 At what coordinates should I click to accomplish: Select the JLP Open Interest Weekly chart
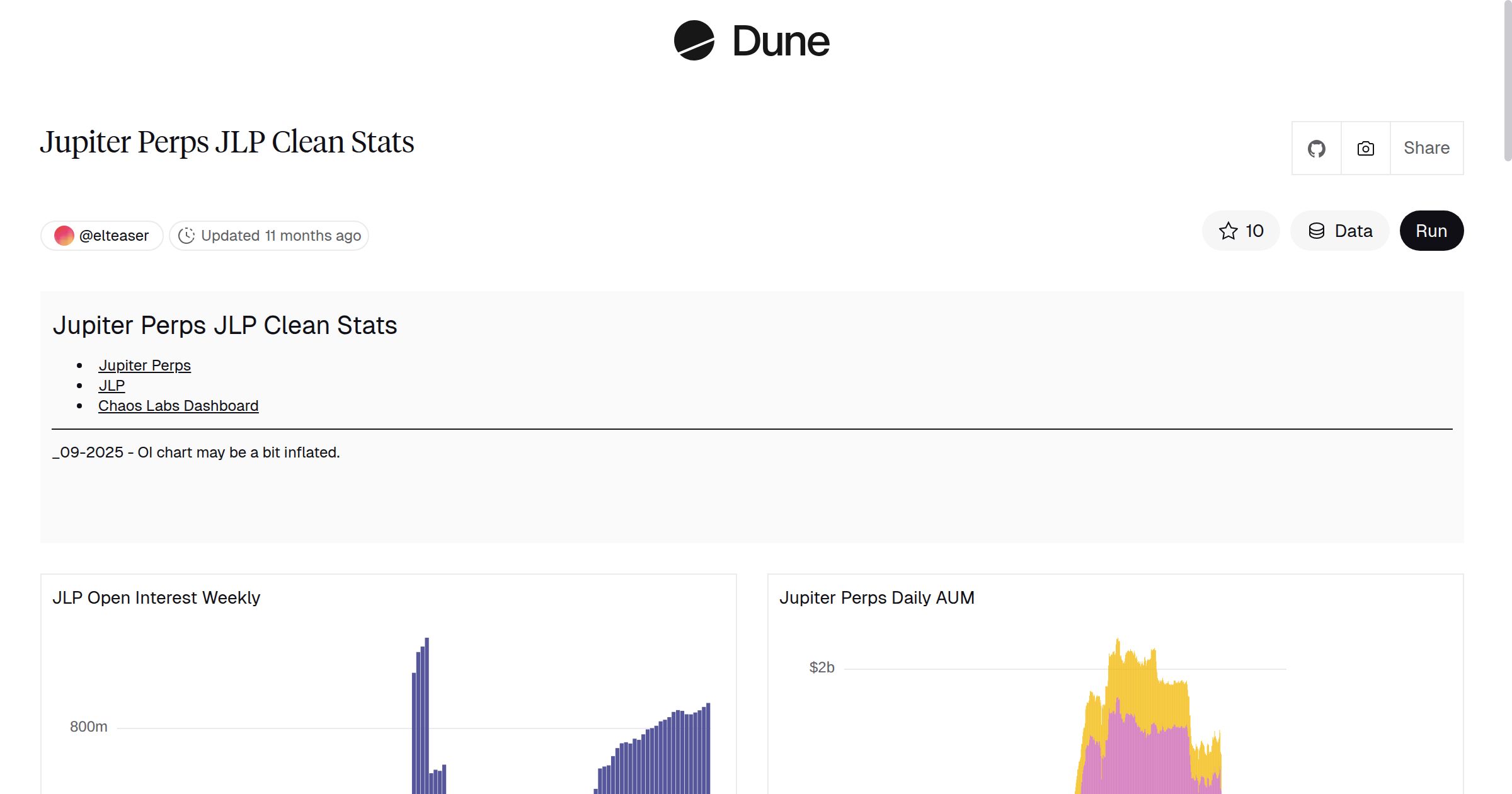click(x=157, y=597)
